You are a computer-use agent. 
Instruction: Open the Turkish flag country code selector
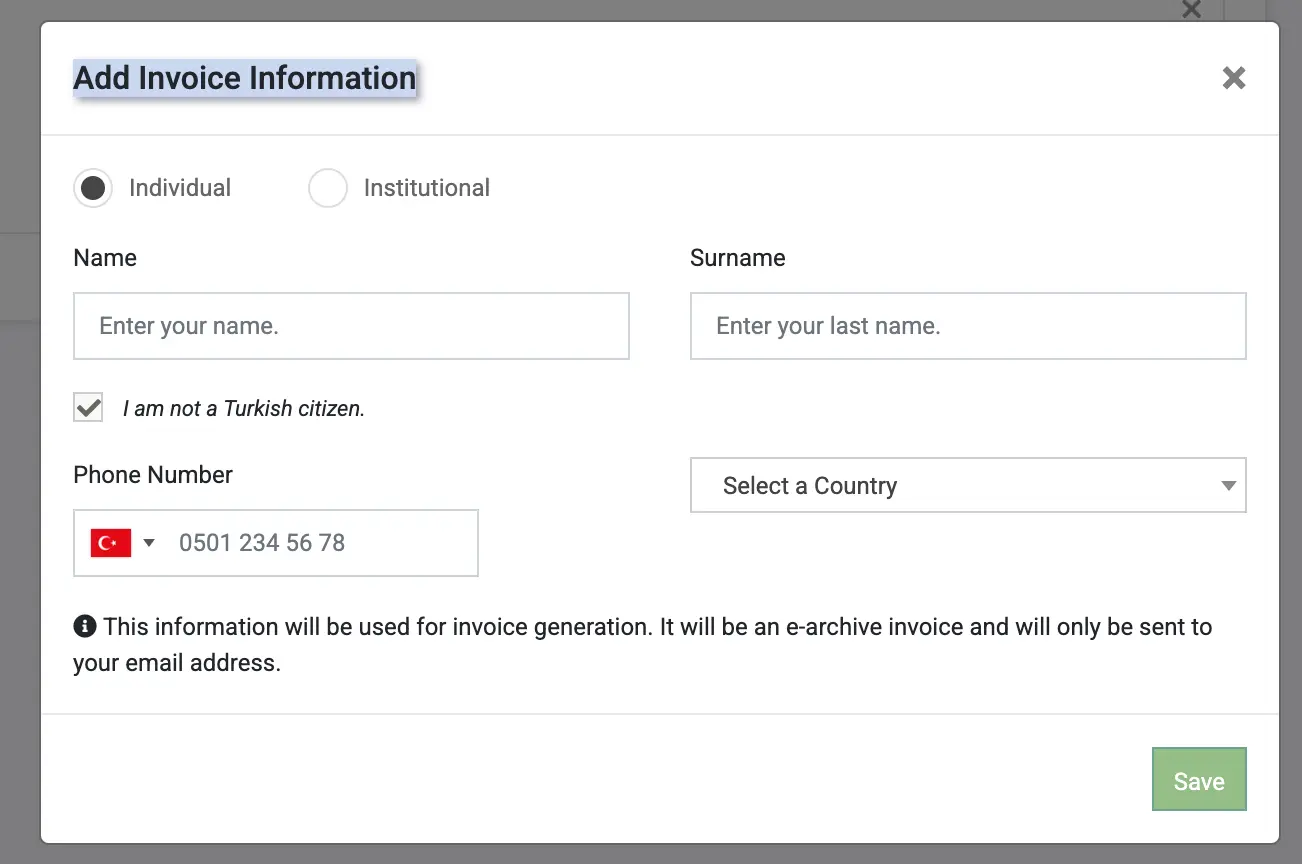click(x=123, y=543)
